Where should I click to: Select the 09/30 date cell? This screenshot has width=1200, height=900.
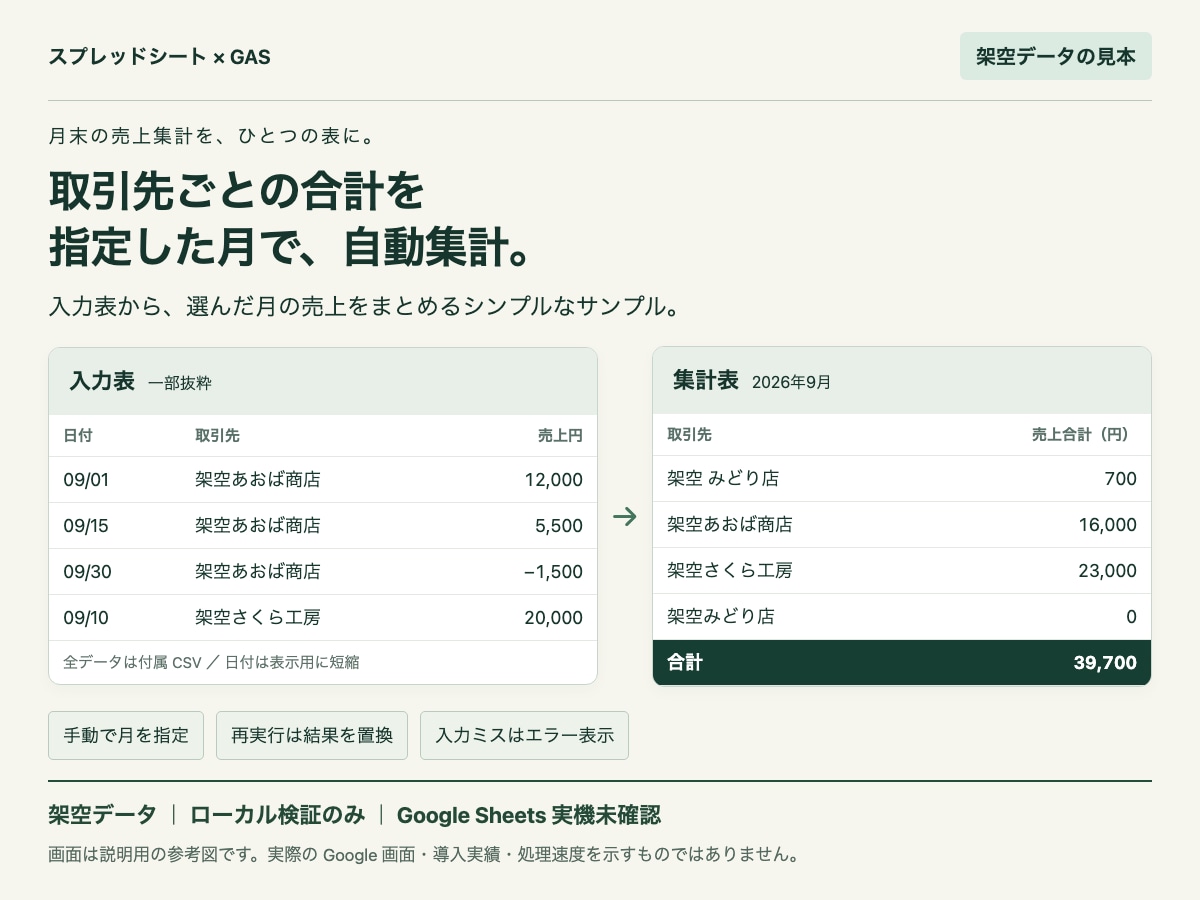(x=86, y=572)
